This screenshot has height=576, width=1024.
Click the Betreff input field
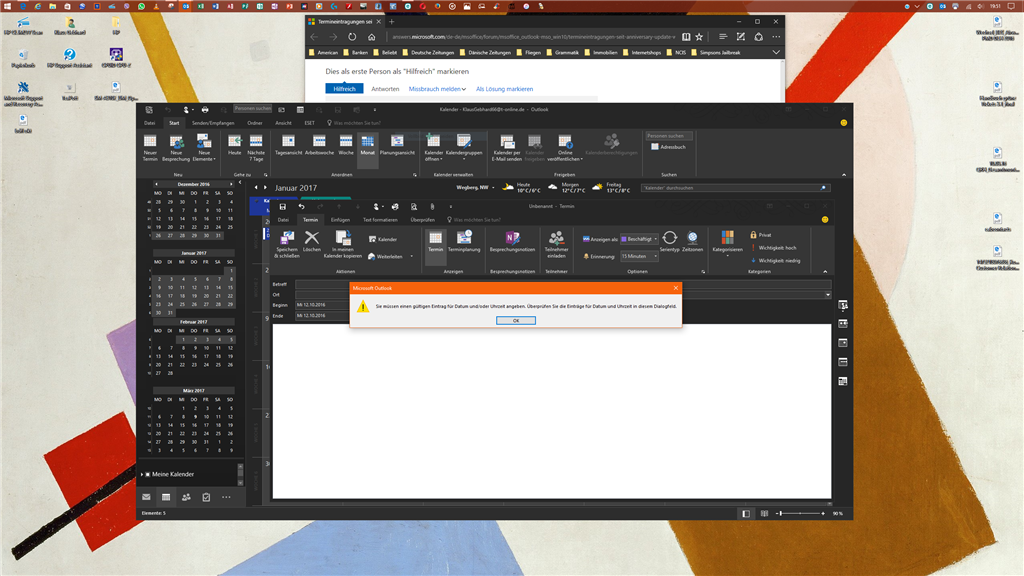[x=563, y=284]
